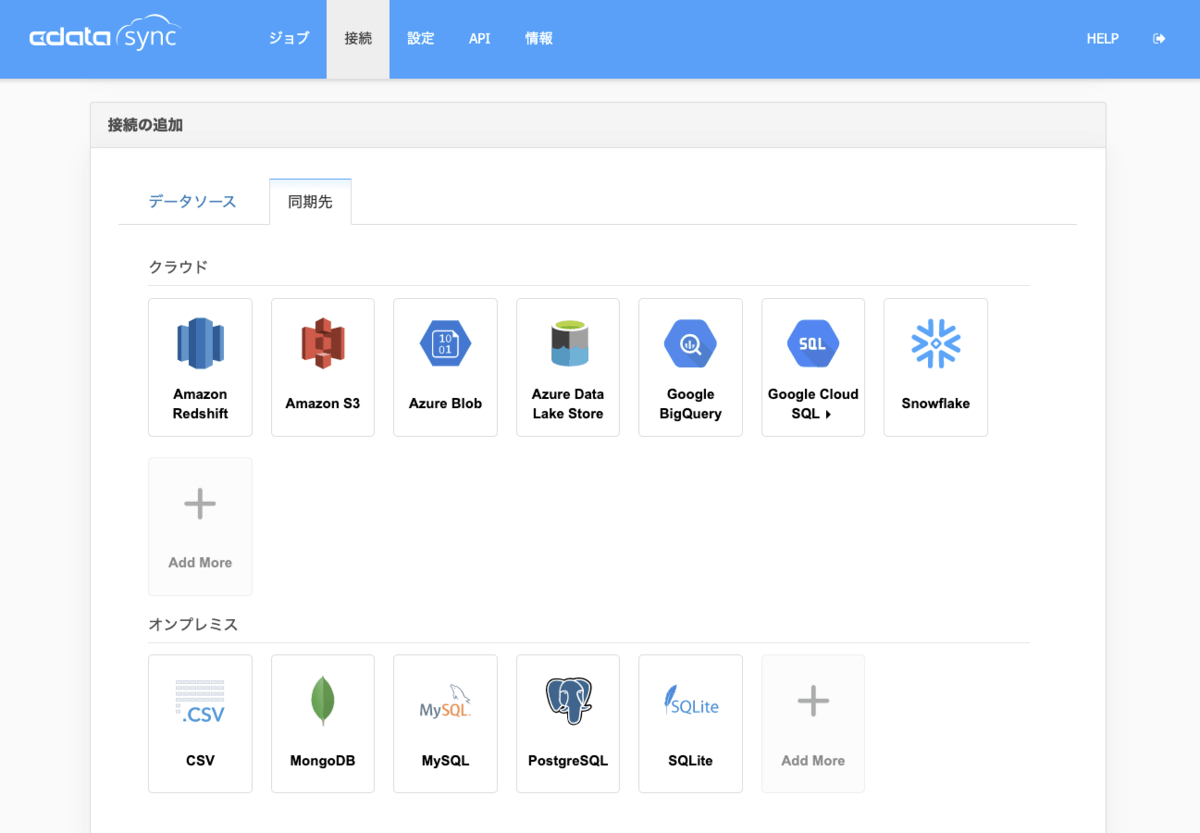
Task: Open the 情報 menu
Action: (x=539, y=39)
